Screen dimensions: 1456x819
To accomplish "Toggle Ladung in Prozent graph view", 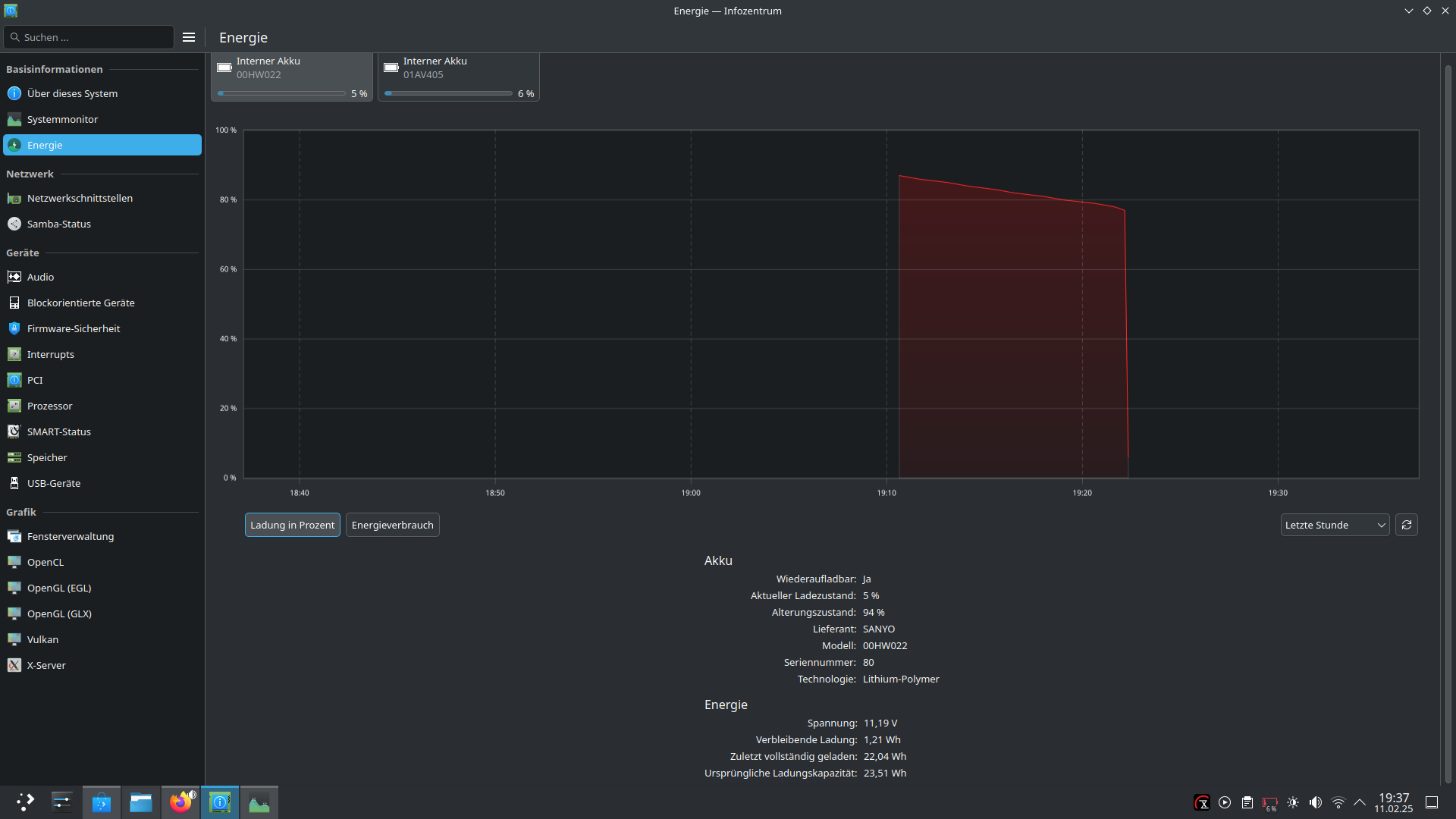I will click(292, 525).
